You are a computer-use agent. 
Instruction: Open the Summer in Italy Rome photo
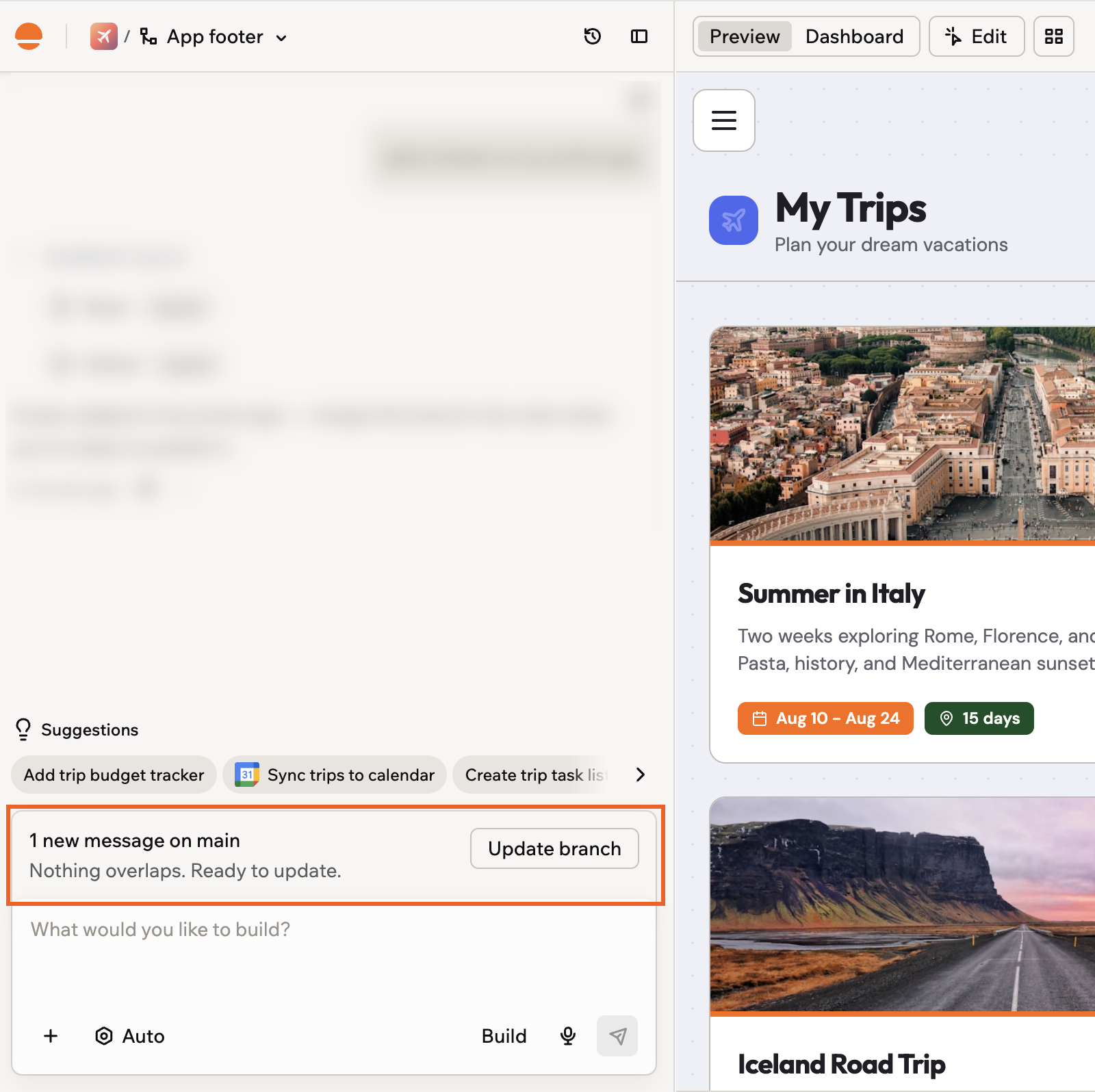[x=902, y=434]
